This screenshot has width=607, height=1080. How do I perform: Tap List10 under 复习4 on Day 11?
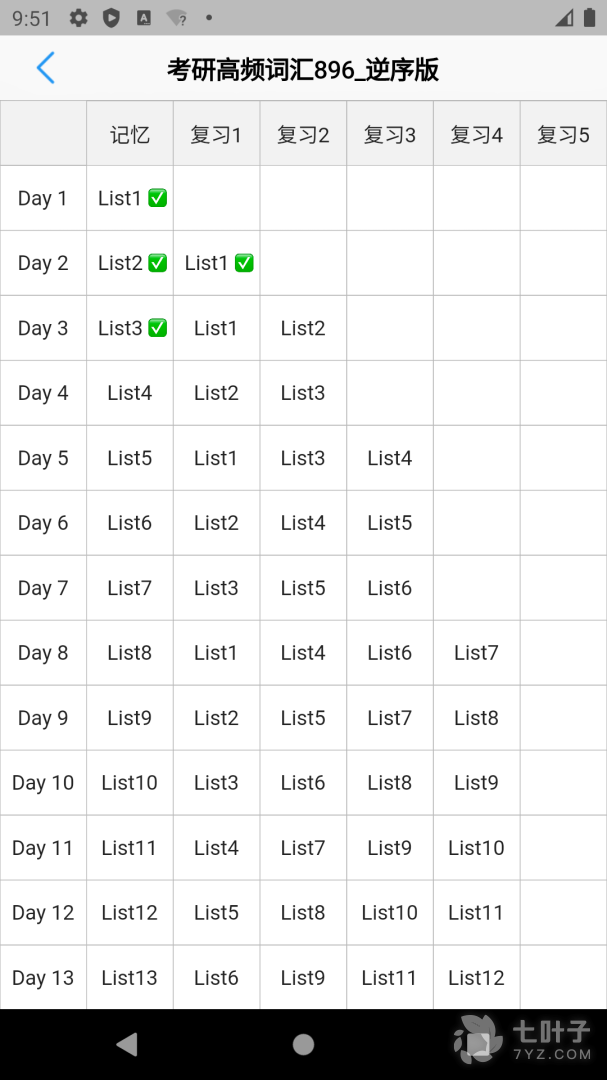coord(476,848)
